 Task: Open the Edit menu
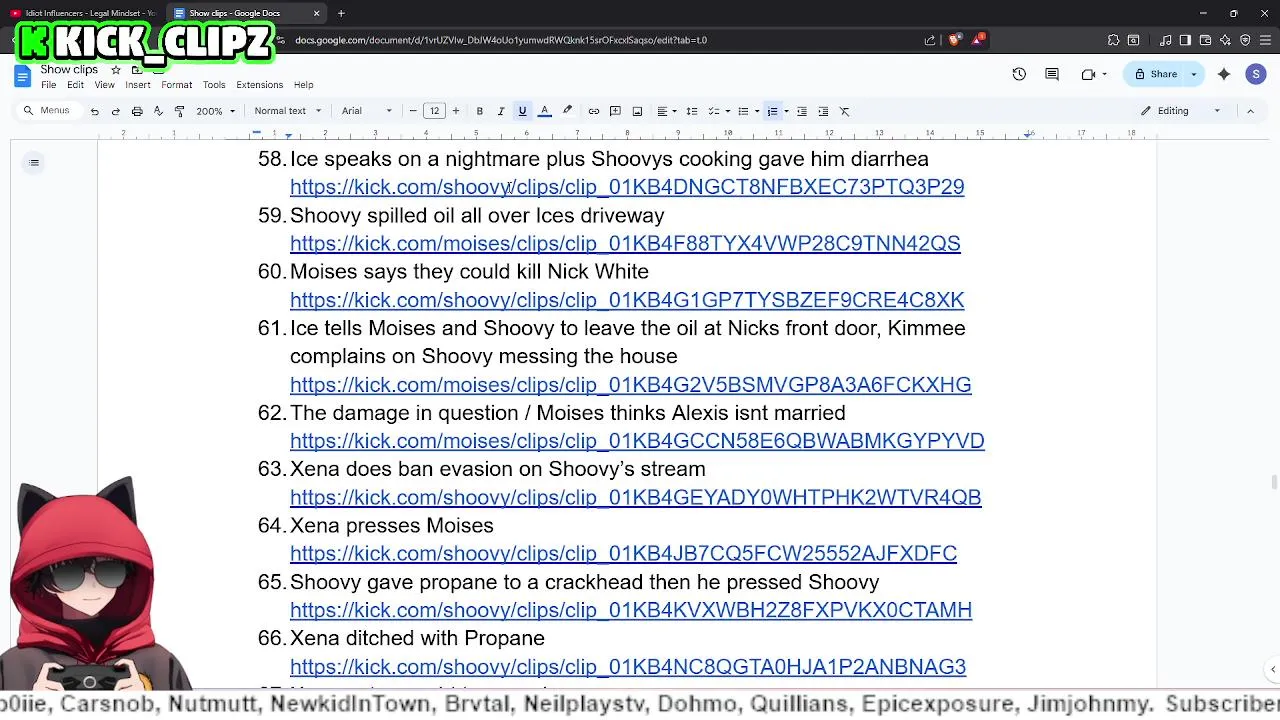75,85
